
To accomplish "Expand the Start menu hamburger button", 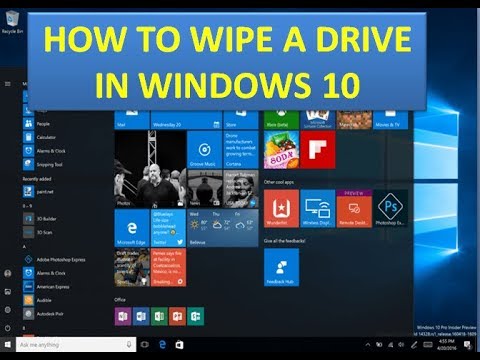I will pos(8,84).
